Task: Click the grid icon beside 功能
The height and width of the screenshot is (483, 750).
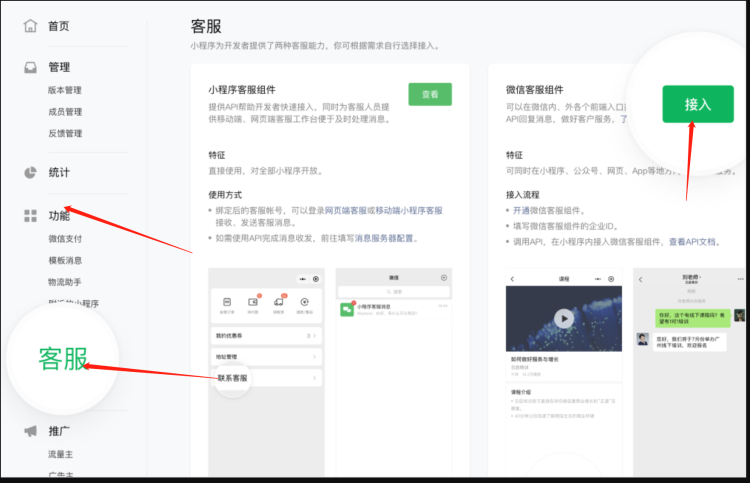Action: [30, 216]
